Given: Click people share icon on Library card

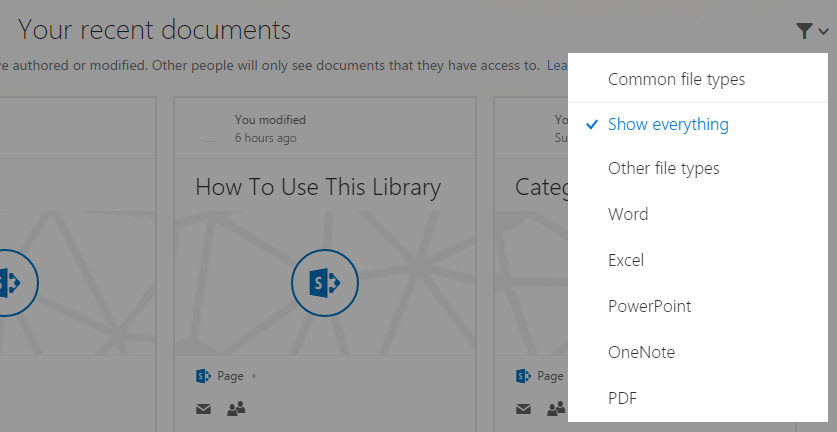Looking at the screenshot, I should (236, 408).
